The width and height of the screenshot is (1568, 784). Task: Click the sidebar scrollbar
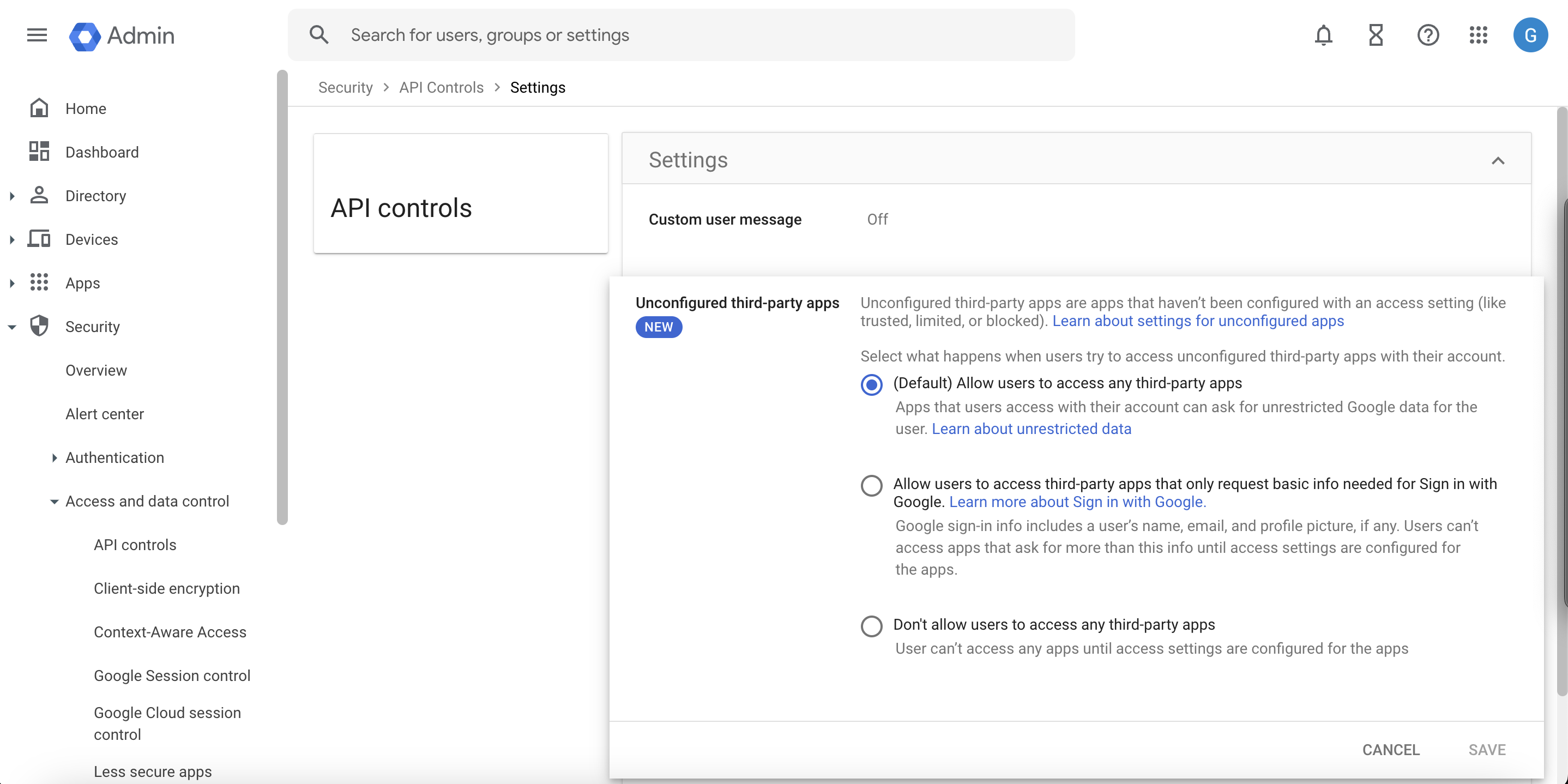tap(282, 297)
